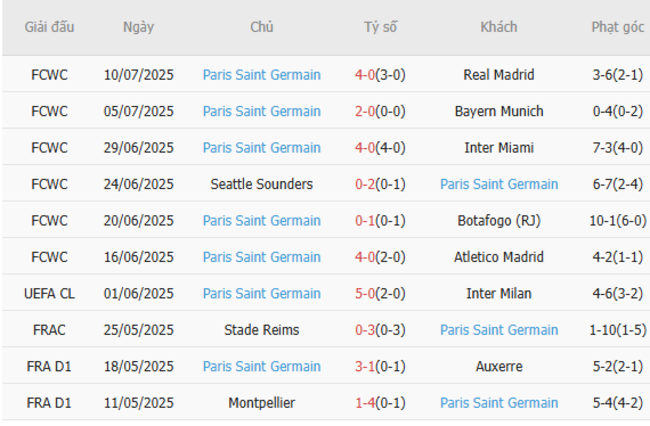Click the Botafogo (RJ) team name
The image size is (650, 426).
(498, 221)
